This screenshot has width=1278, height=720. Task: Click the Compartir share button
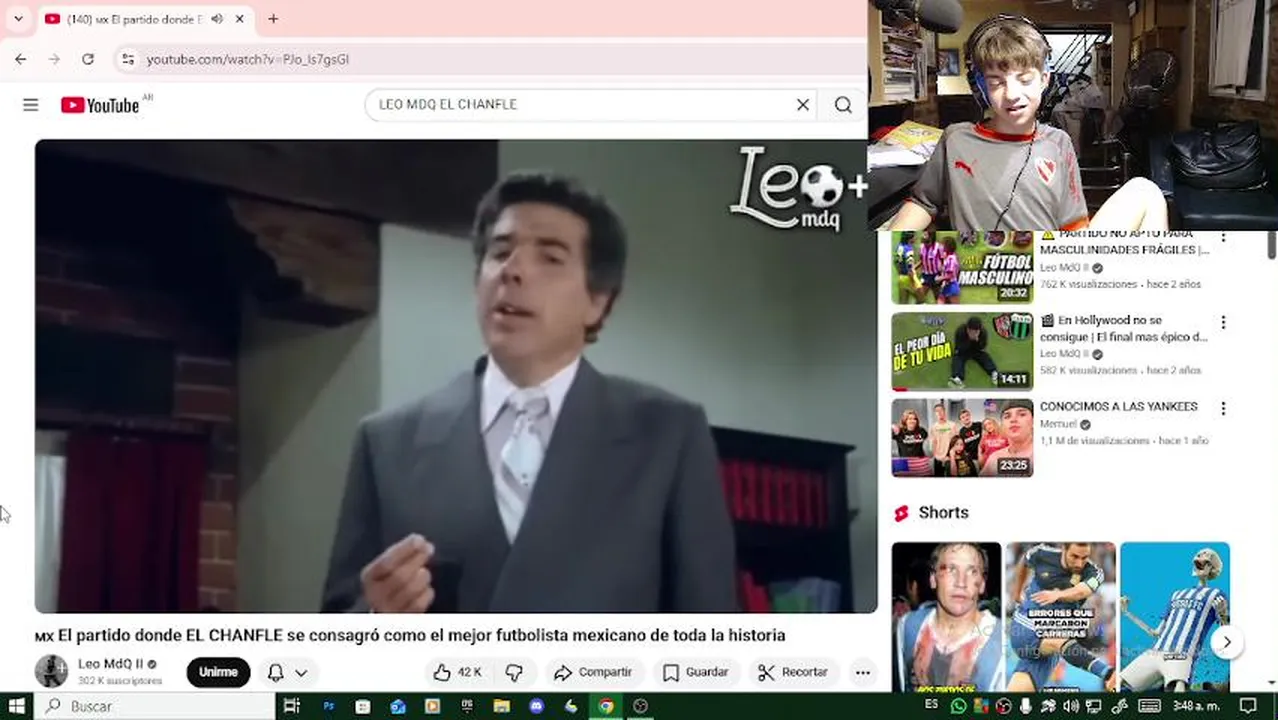point(593,672)
